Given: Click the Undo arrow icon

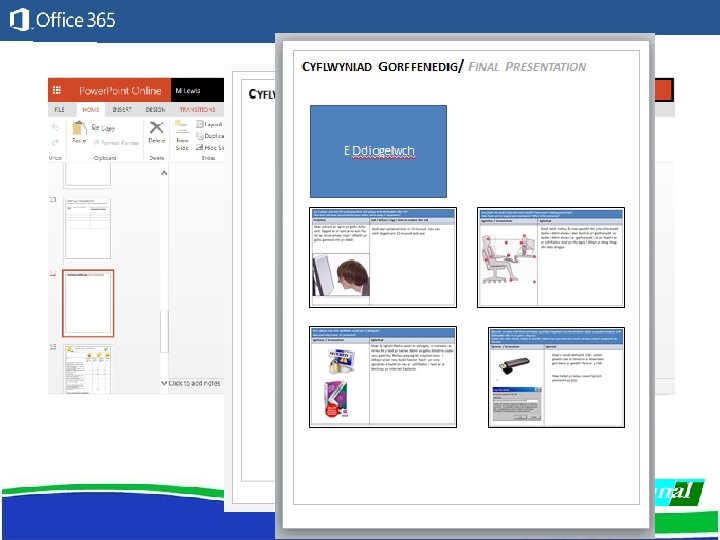Looking at the screenshot, I should click(x=55, y=128).
